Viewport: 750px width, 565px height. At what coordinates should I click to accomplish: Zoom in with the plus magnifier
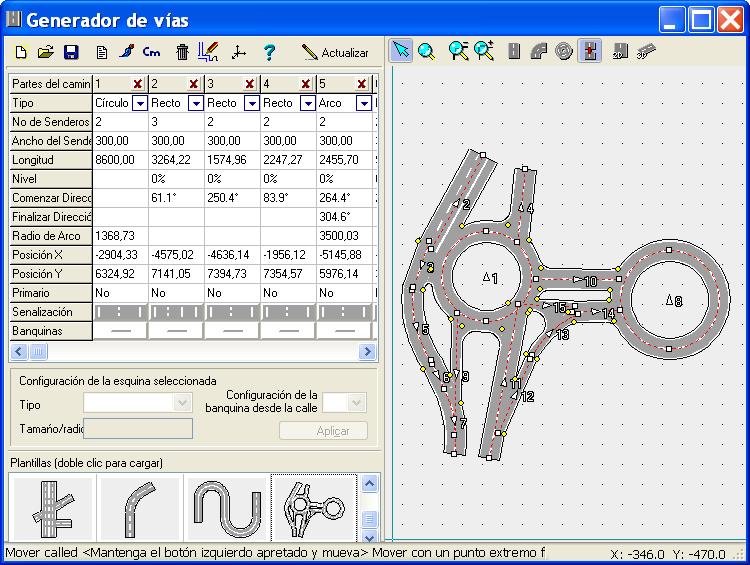[484, 51]
